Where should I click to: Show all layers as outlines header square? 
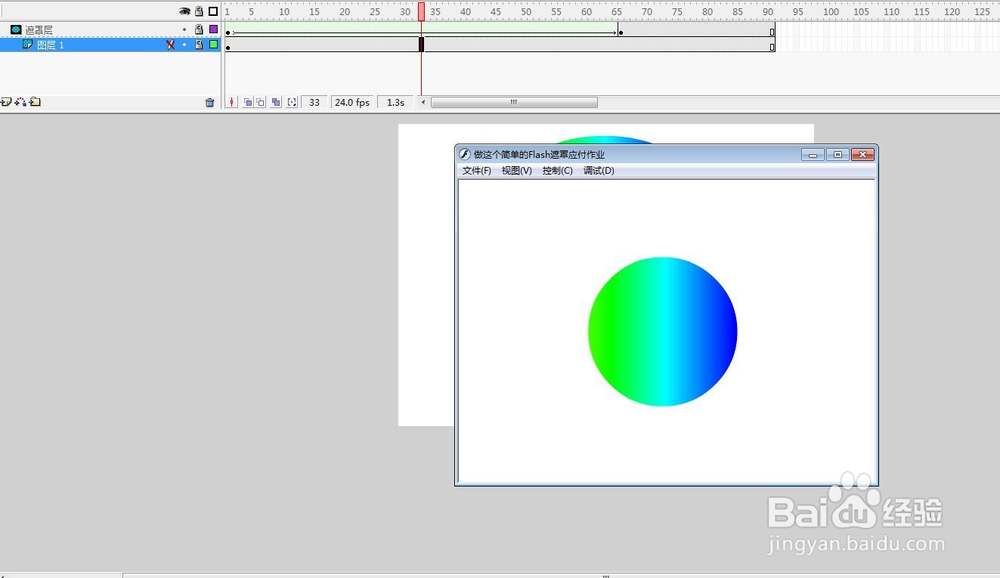(213, 11)
